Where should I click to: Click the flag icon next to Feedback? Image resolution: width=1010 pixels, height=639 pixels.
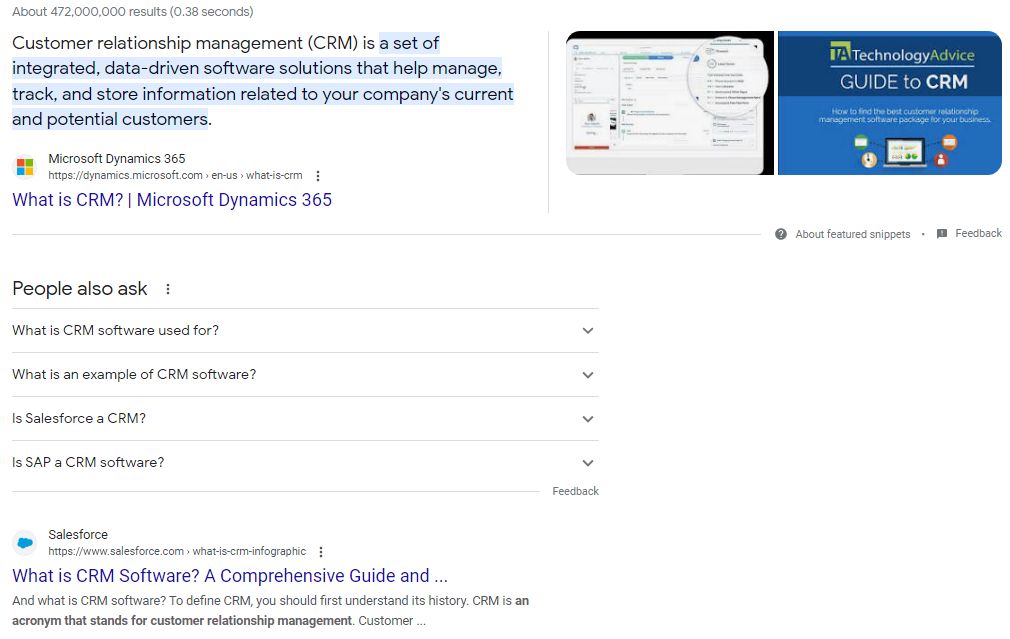click(940, 233)
